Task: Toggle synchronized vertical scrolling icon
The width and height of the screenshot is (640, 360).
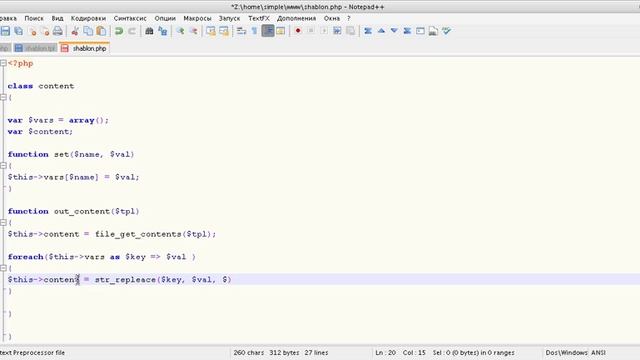Action: click(x=211, y=31)
